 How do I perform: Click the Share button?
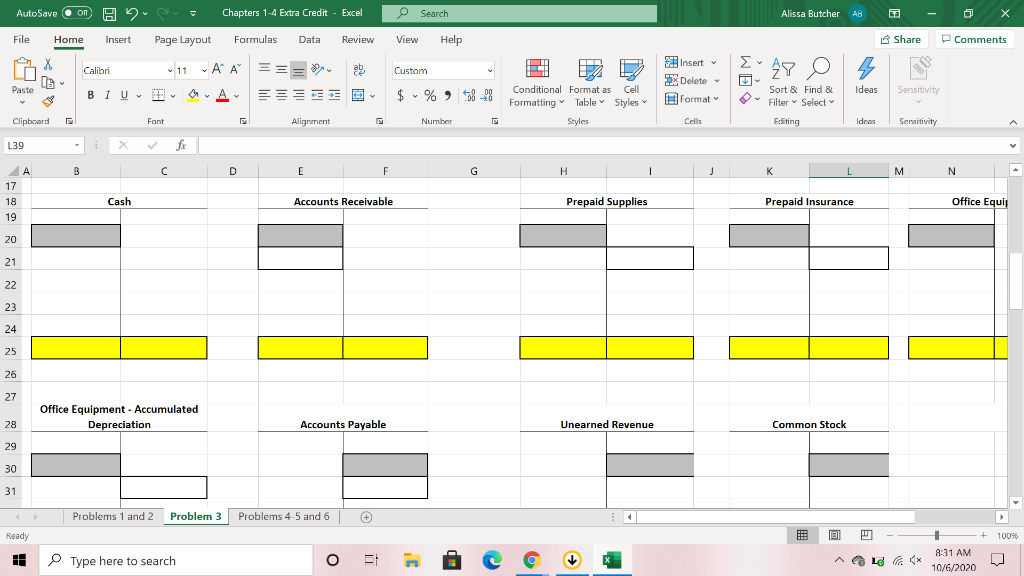[901, 39]
